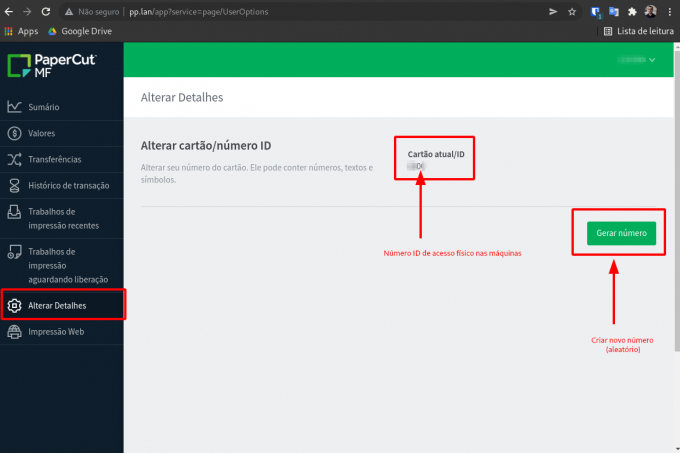Screen dimensions: 680x453
Task: Open Lista de leitura
Action: 639,31
